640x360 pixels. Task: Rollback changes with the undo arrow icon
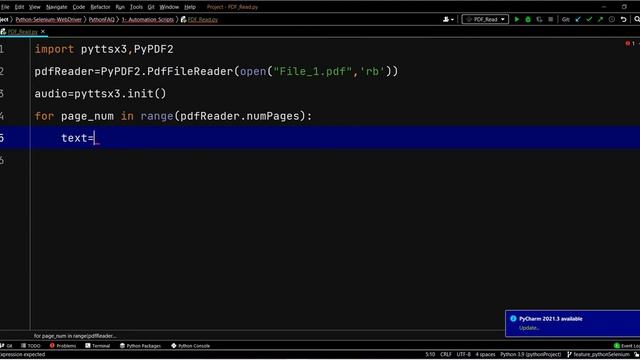(623, 19)
